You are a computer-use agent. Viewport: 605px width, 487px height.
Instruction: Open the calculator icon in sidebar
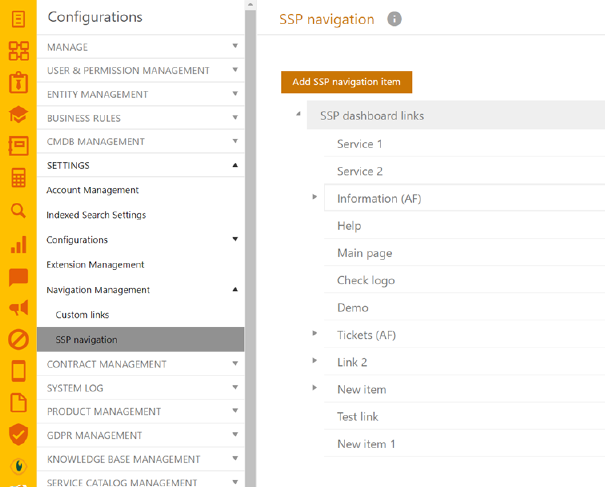pos(18,178)
